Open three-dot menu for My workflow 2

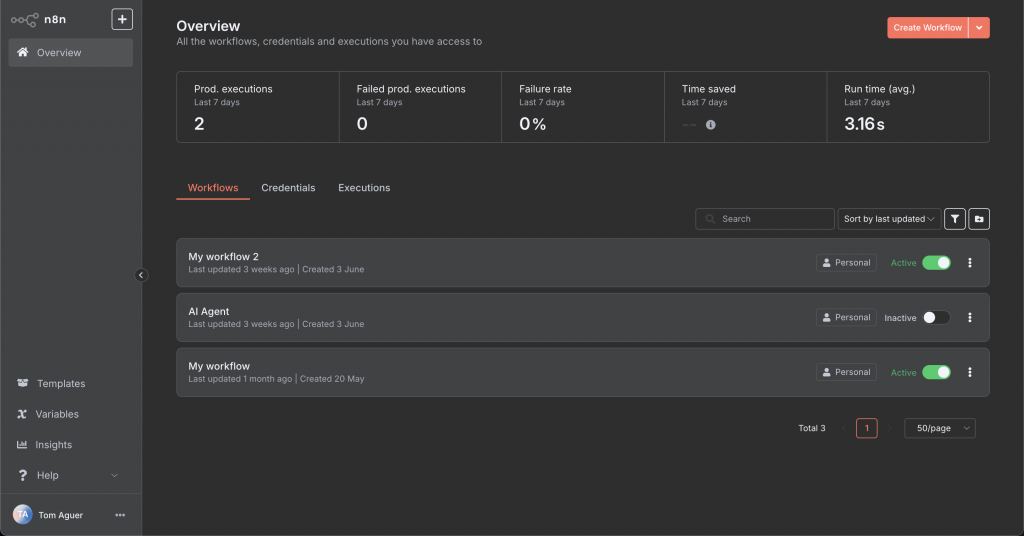click(x=969, y=263)
